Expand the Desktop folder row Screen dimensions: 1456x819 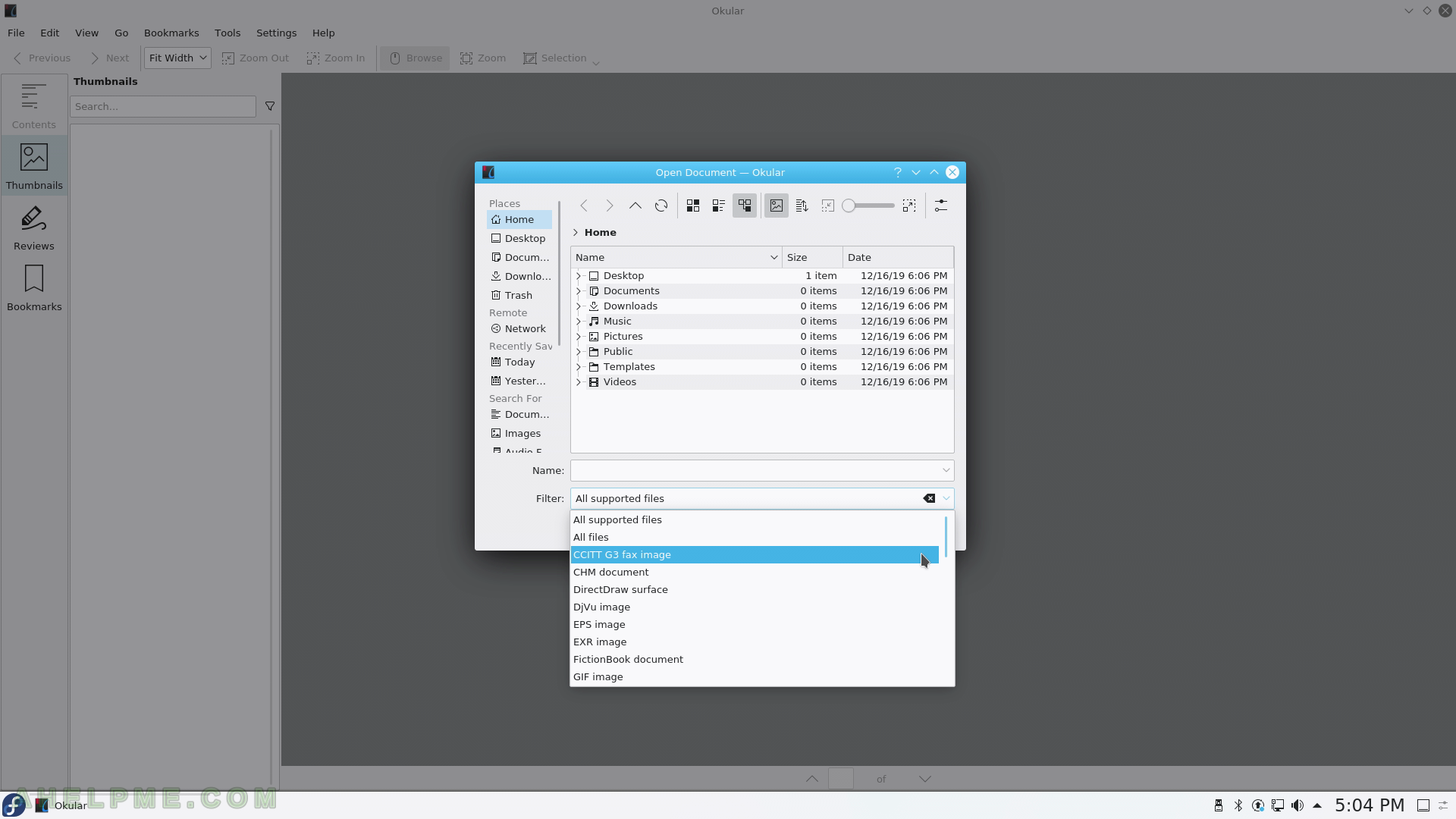coord(579,275)
